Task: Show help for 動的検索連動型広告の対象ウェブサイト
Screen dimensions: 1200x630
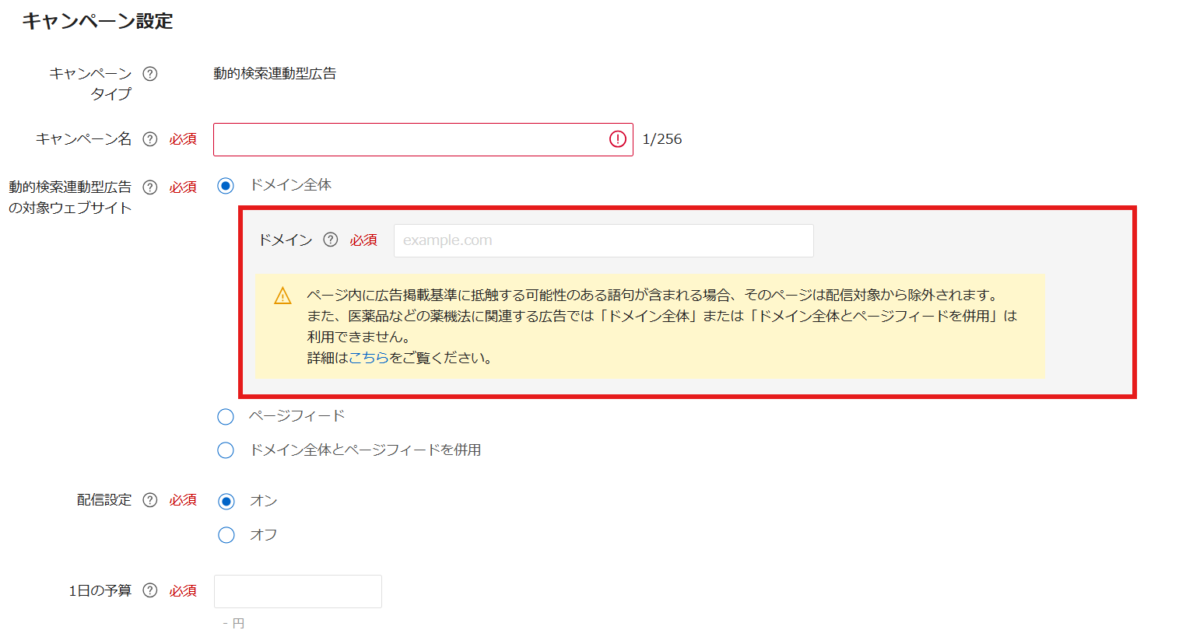Action: click(x=150, y=187)
